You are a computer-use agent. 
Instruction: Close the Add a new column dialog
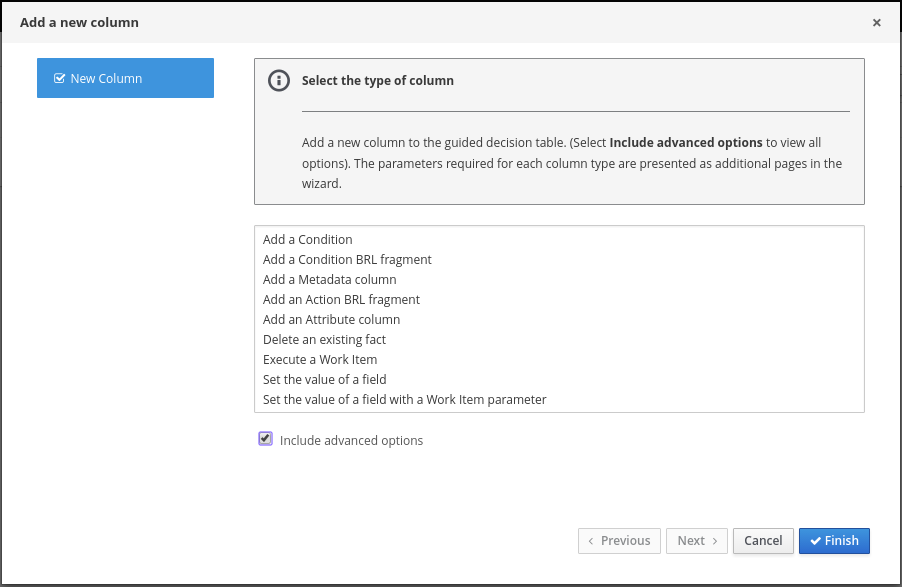click(876, 22)
